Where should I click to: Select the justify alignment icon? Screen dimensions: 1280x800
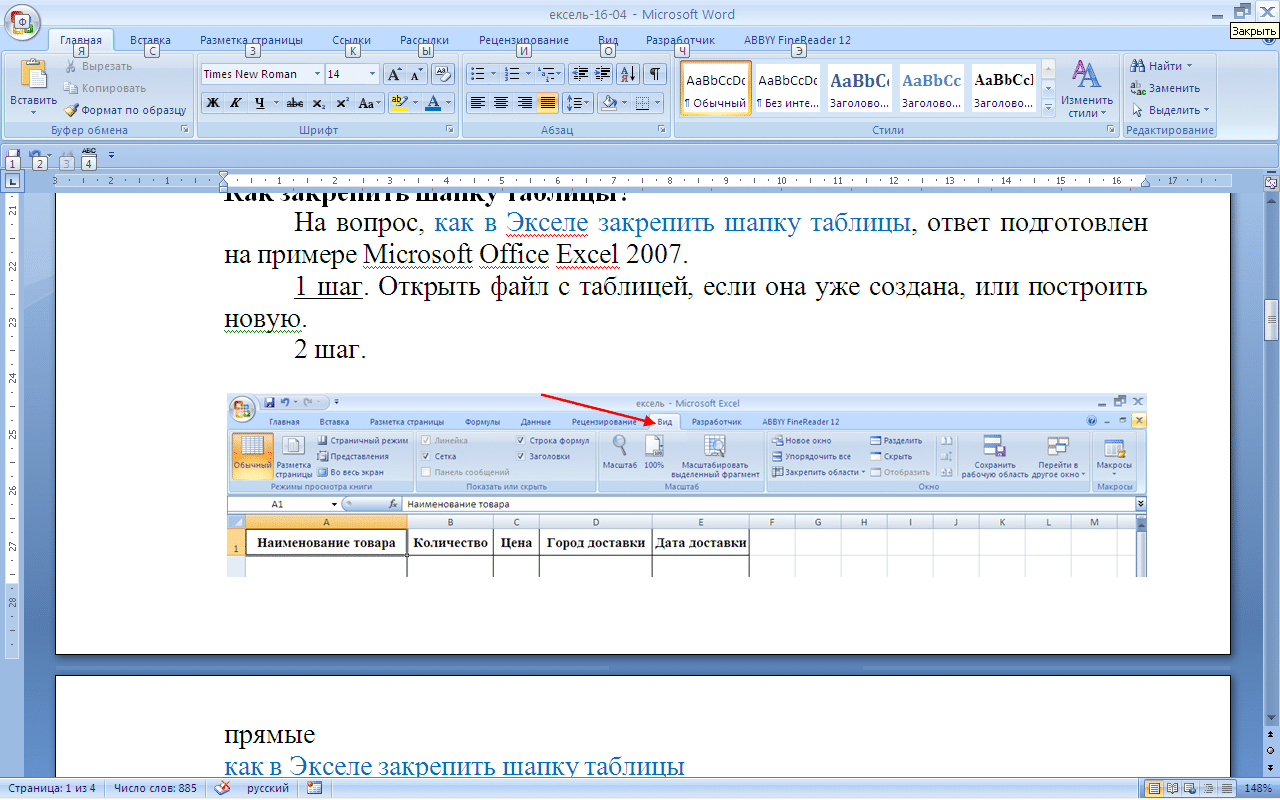(547, 103)
